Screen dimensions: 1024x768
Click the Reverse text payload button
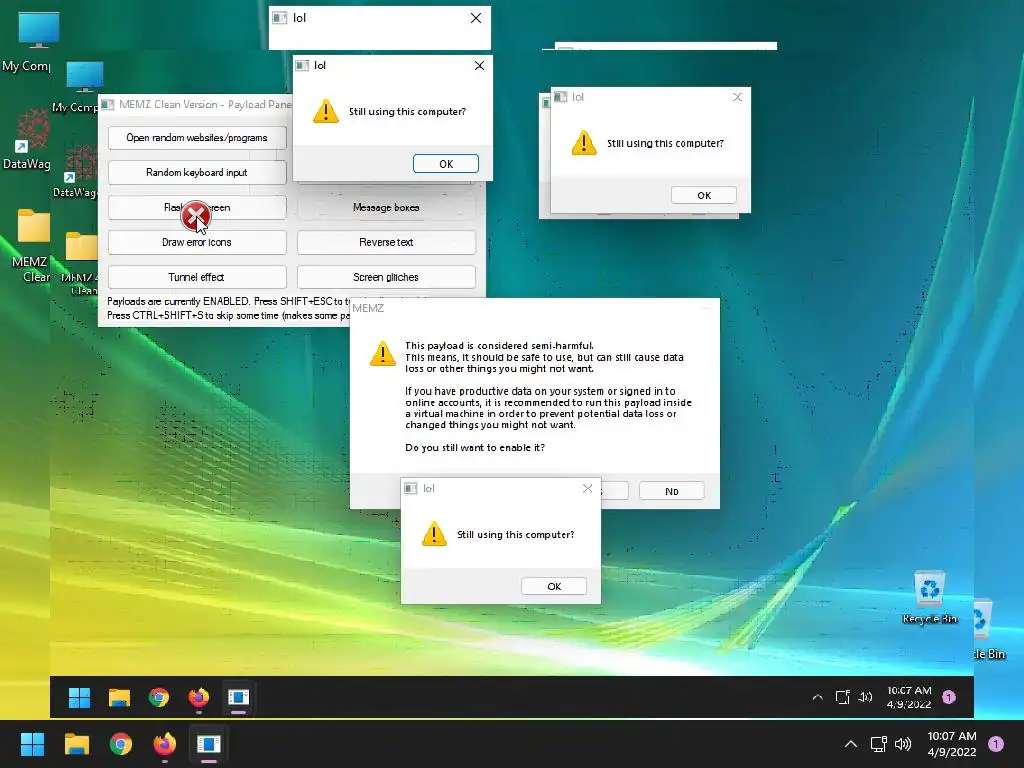tap(386, 242)
